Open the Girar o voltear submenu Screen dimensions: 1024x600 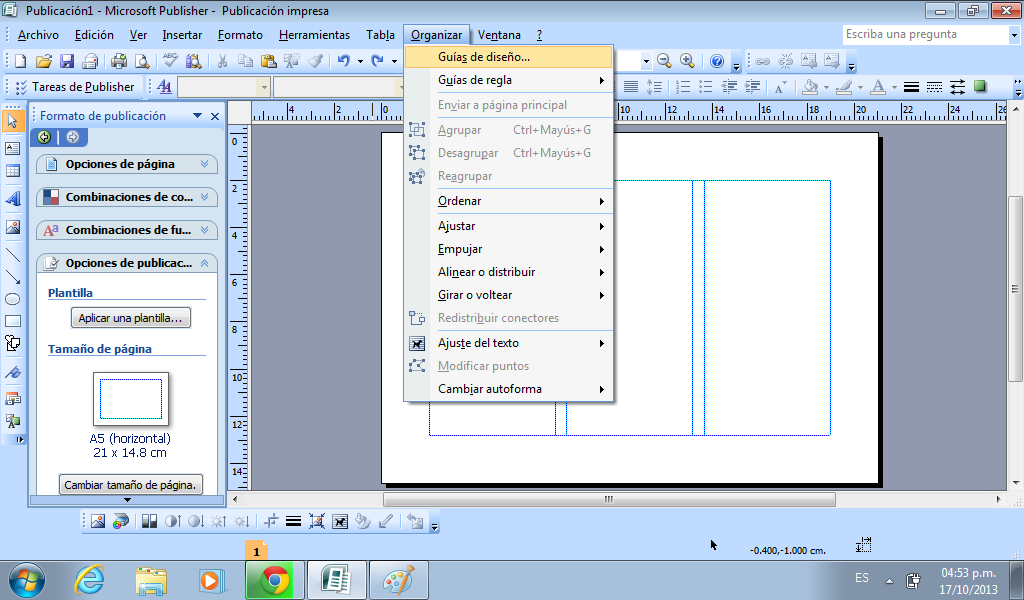coord(509,295)
